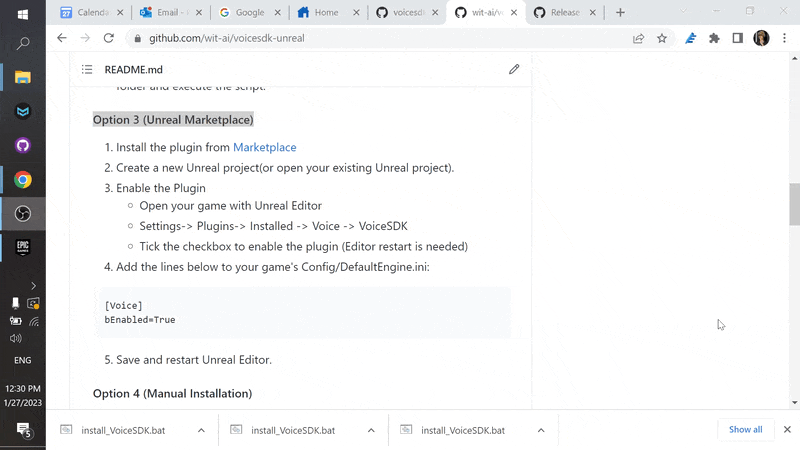Open the Windows Start menu
800x450 pixels.
tap(22, 14)
